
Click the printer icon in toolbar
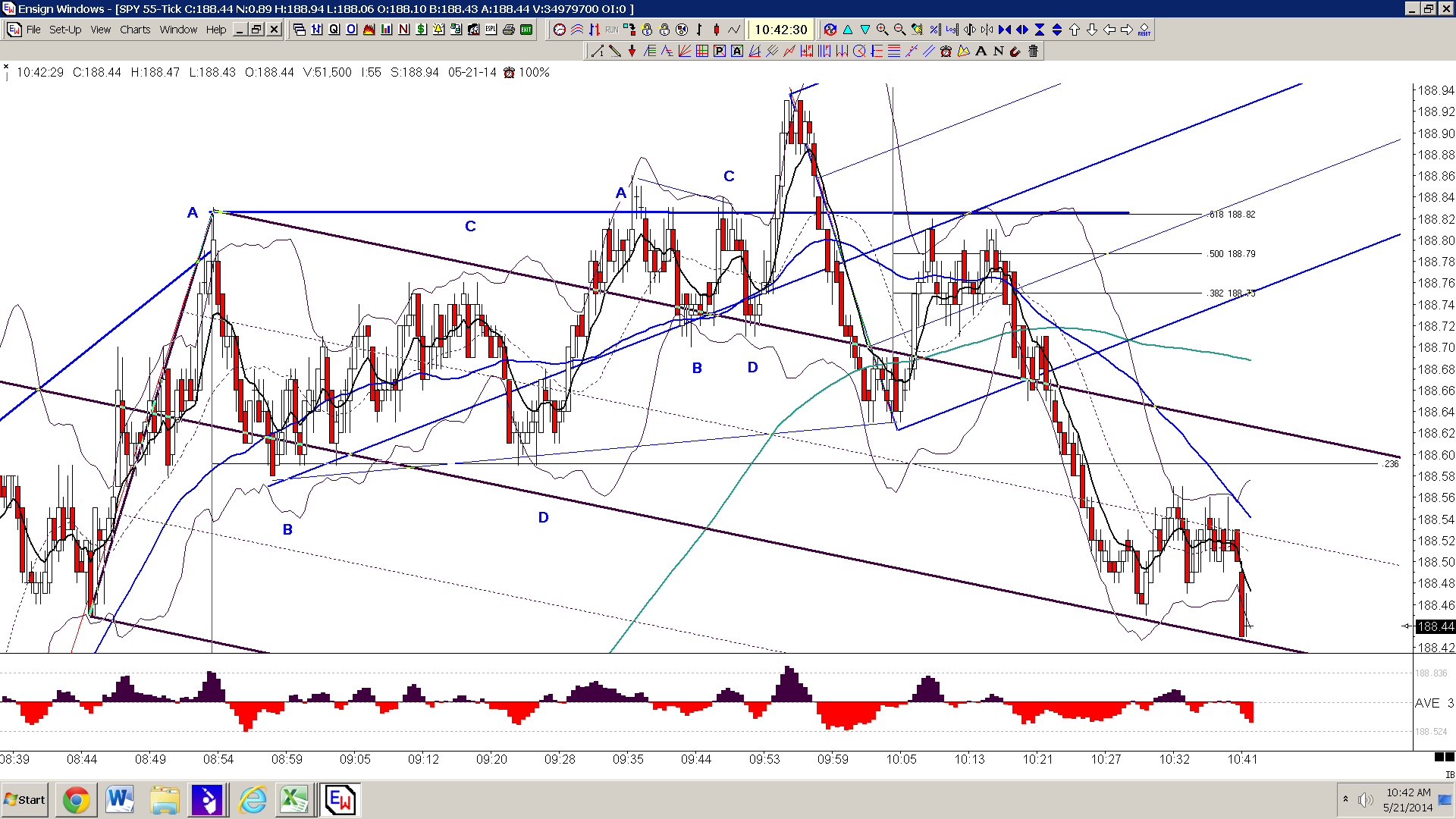[509, 30]
